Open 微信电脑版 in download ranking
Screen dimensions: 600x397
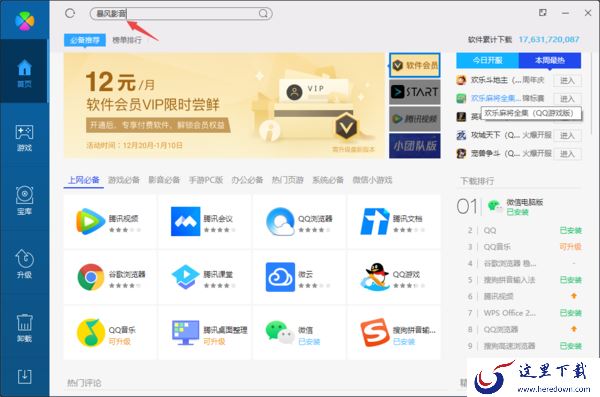point(524,202)
